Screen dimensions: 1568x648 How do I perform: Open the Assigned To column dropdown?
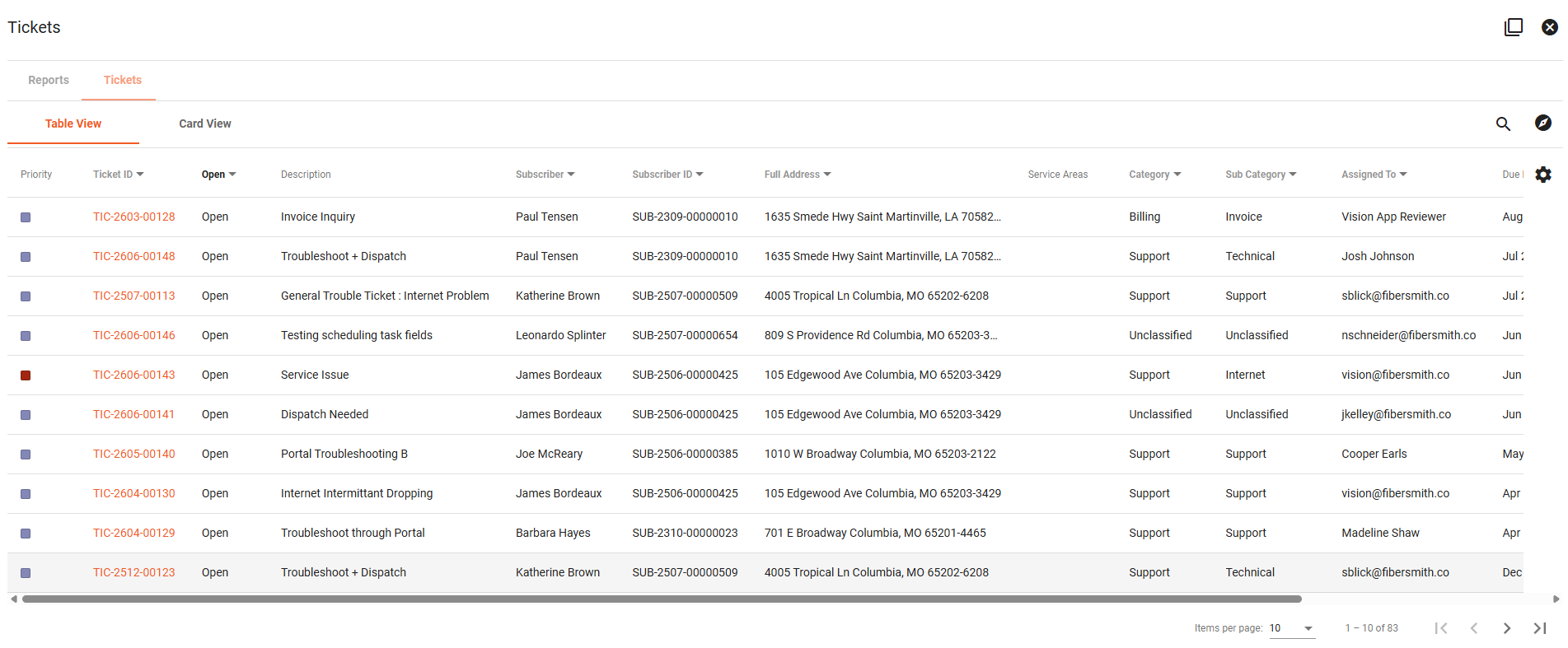1403,175
